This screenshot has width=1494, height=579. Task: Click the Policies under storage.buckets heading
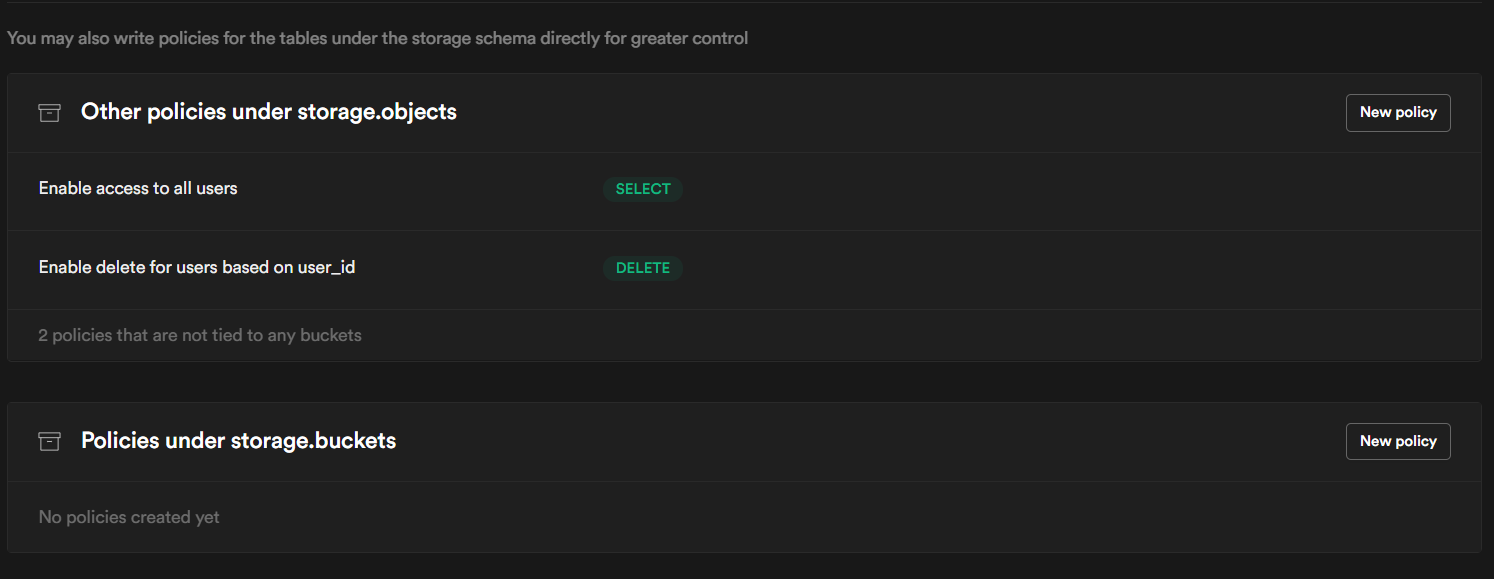click(238, 440)
